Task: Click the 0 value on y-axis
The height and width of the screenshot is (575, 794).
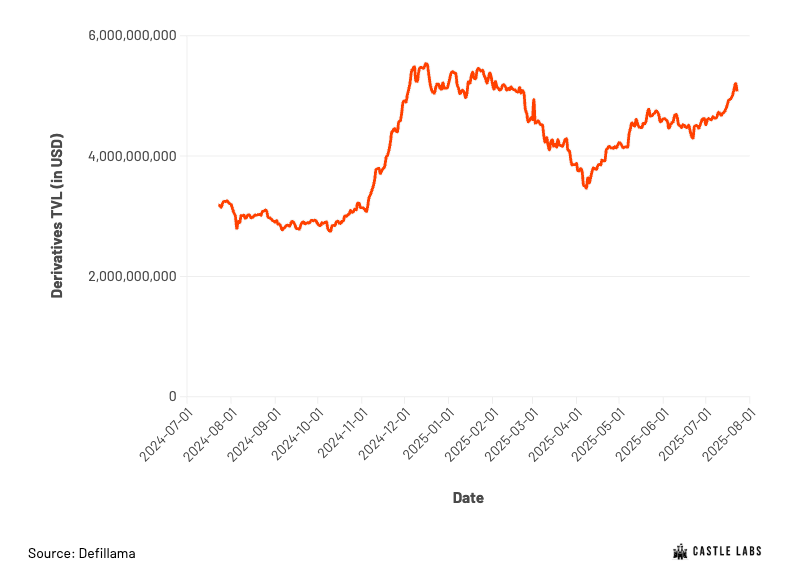Action: [173, 396]
